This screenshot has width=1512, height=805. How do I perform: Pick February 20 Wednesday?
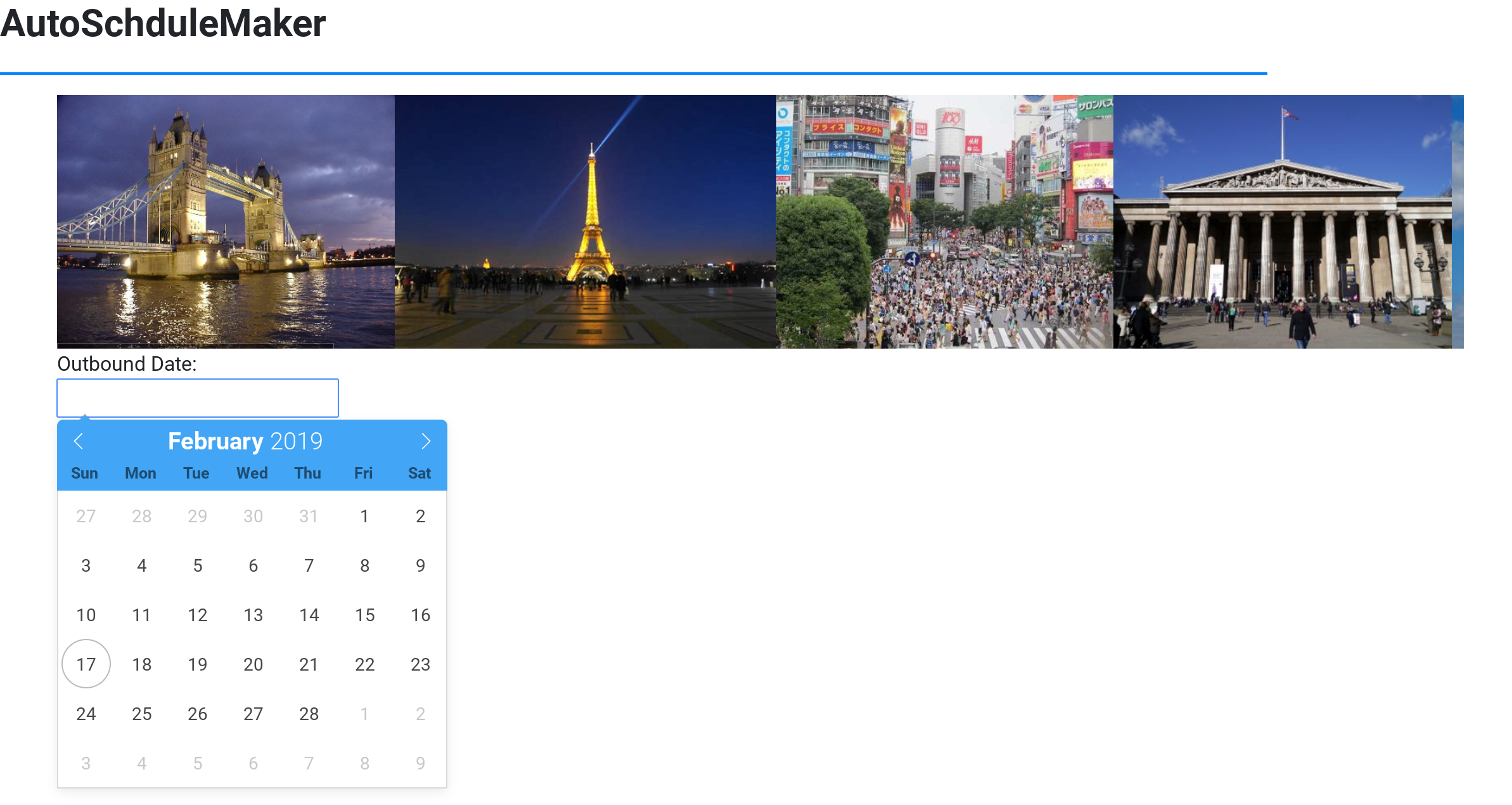click(x=253, y=664)
